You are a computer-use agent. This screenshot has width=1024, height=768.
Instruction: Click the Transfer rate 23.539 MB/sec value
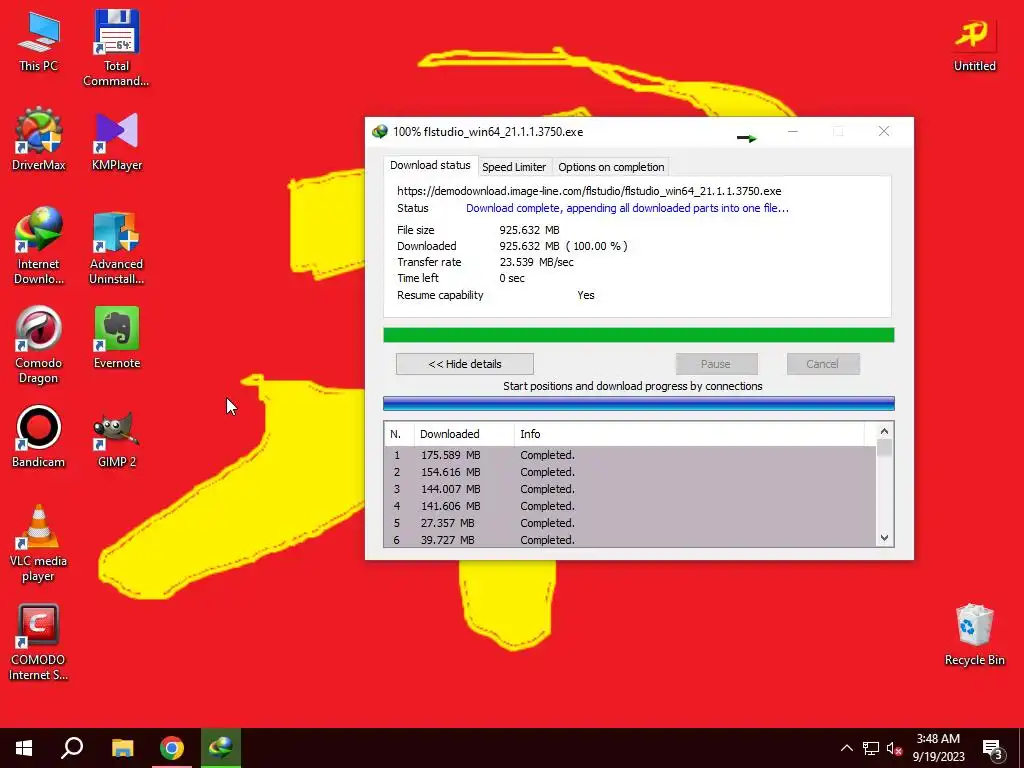536,262
